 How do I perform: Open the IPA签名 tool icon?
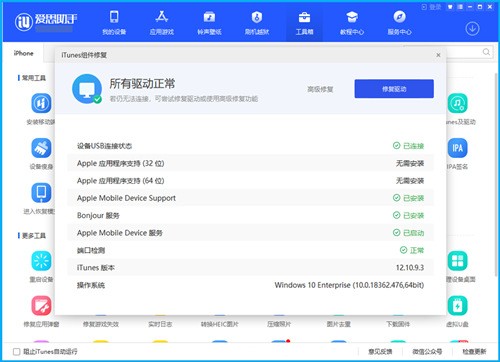458,148
